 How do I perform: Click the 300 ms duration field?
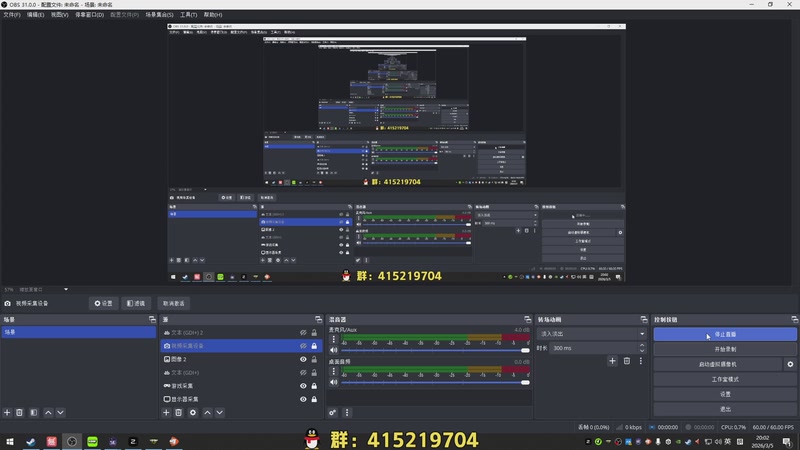593,348
